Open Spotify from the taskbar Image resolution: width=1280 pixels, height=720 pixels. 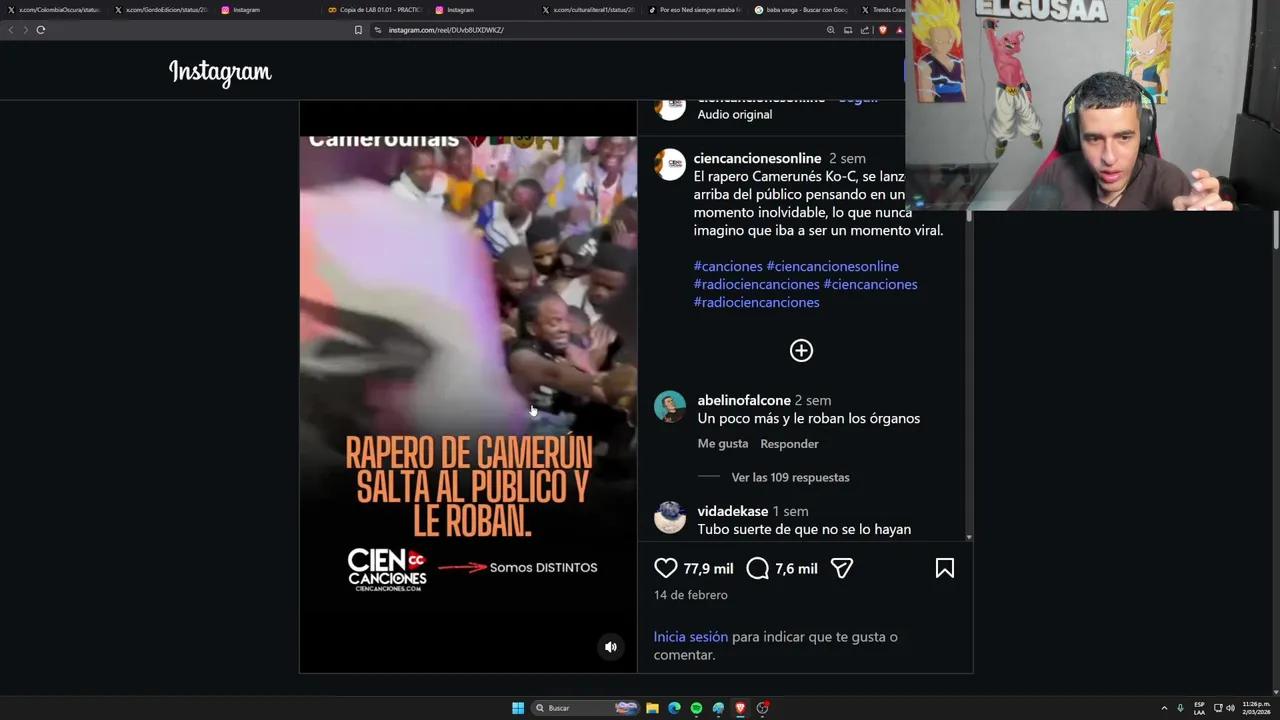[x=696, y=708]
